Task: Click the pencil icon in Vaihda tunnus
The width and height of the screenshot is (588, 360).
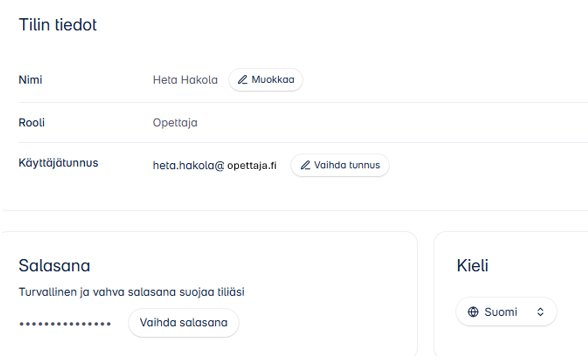Action: pos(305,165)
